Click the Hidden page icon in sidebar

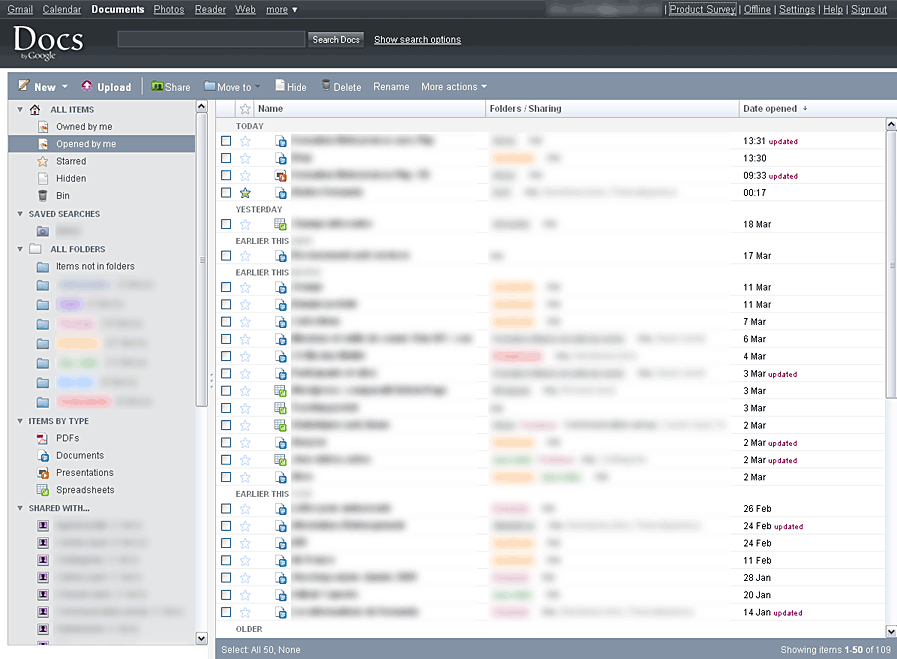(42, 178)
